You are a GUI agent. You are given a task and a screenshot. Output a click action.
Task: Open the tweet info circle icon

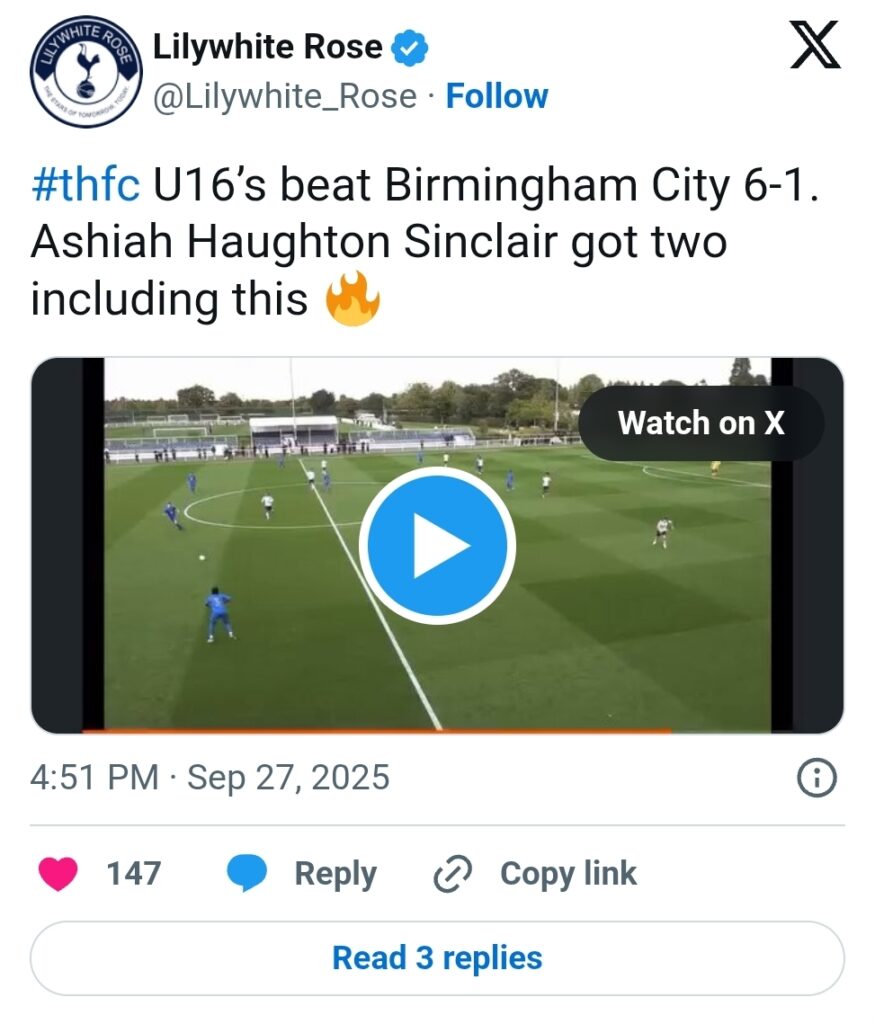coord(817,778)
